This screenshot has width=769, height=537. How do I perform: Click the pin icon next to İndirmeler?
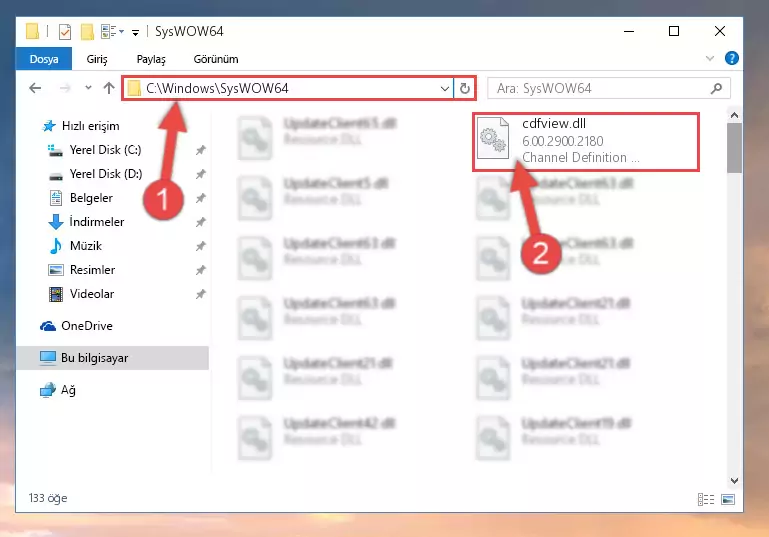click(201, 222)
